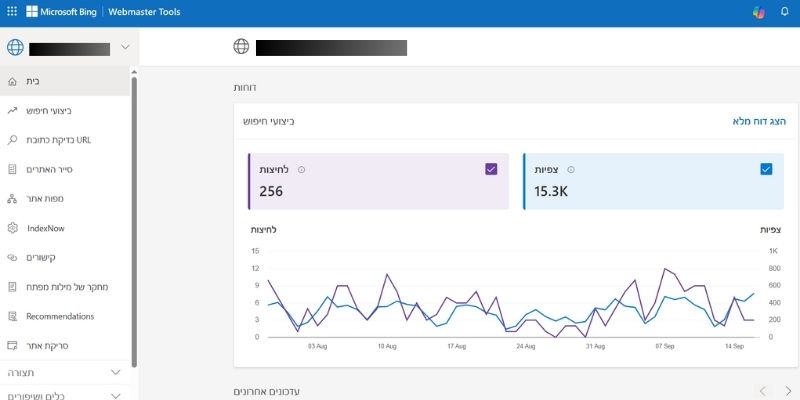Screen dimensions: 800x400
Task: Click the home icon in sidebar
Action: tap(12, 81)
